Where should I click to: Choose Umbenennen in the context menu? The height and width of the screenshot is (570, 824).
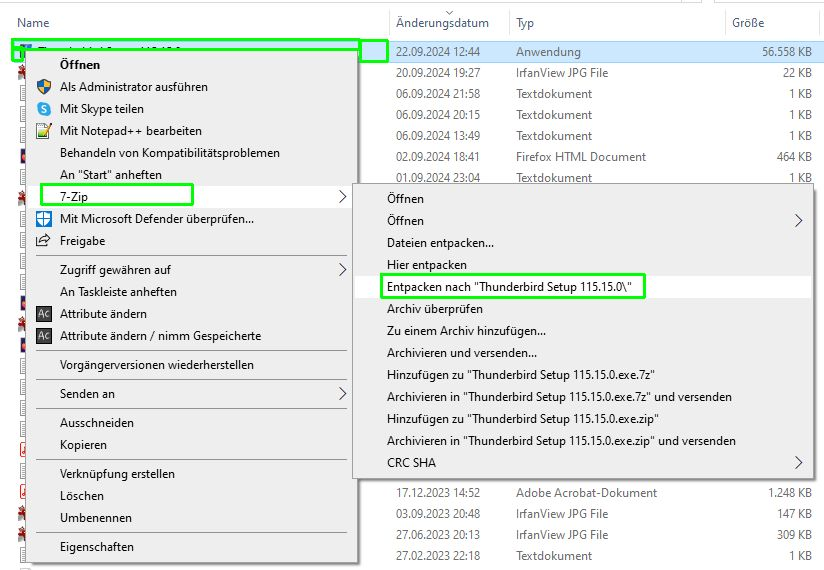96,518
